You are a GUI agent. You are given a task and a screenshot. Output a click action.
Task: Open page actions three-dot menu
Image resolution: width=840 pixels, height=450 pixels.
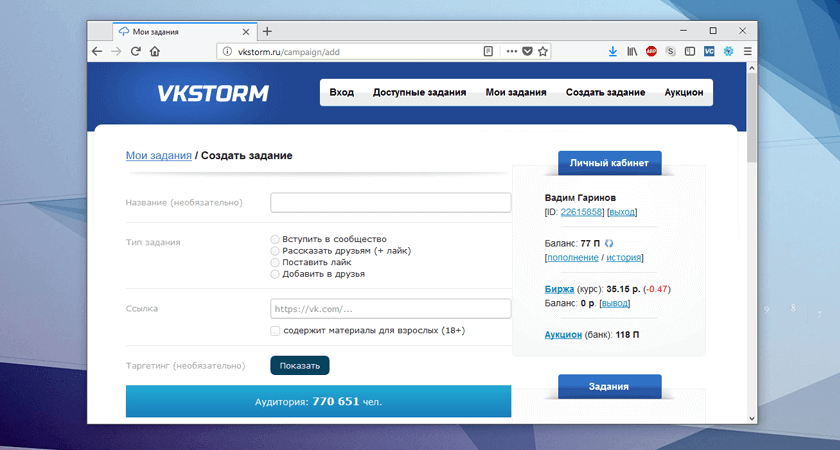pyautogui.click(x=512, y=51)
